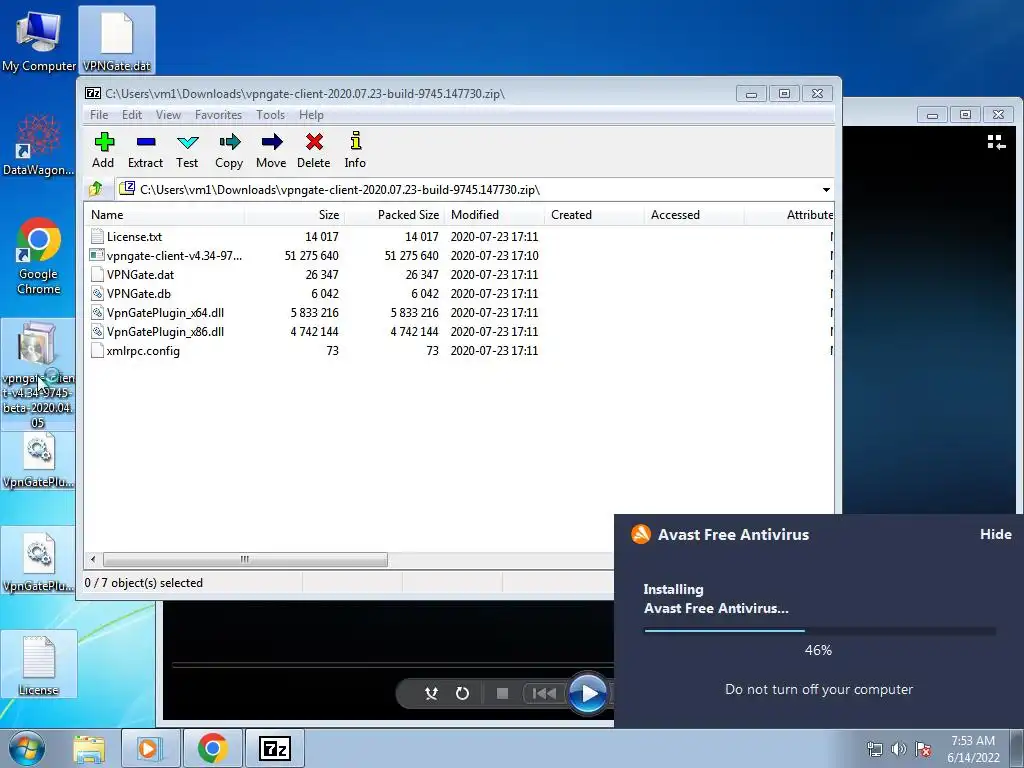This screenshot has width=1024, height=768.
Task: Sort by the Name column header
Action: [165, 215]
